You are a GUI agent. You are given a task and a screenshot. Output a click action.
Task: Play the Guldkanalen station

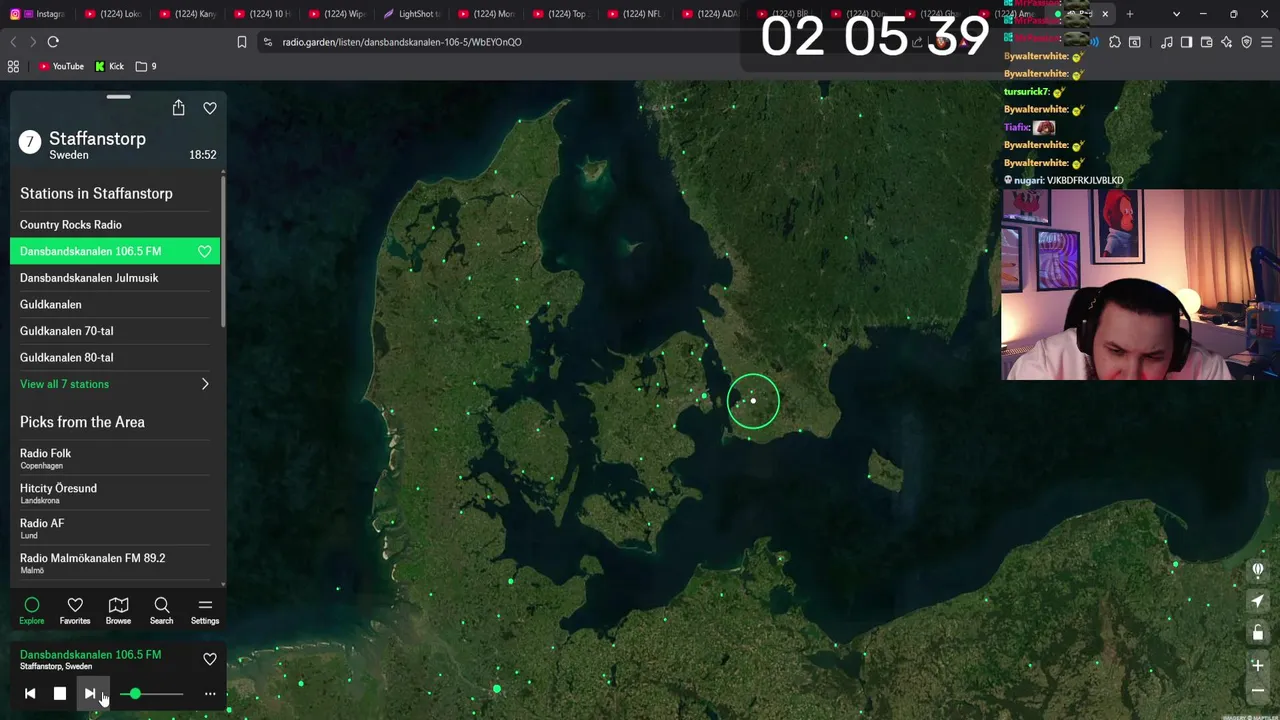pyautogui.click(x=115, y=304)
